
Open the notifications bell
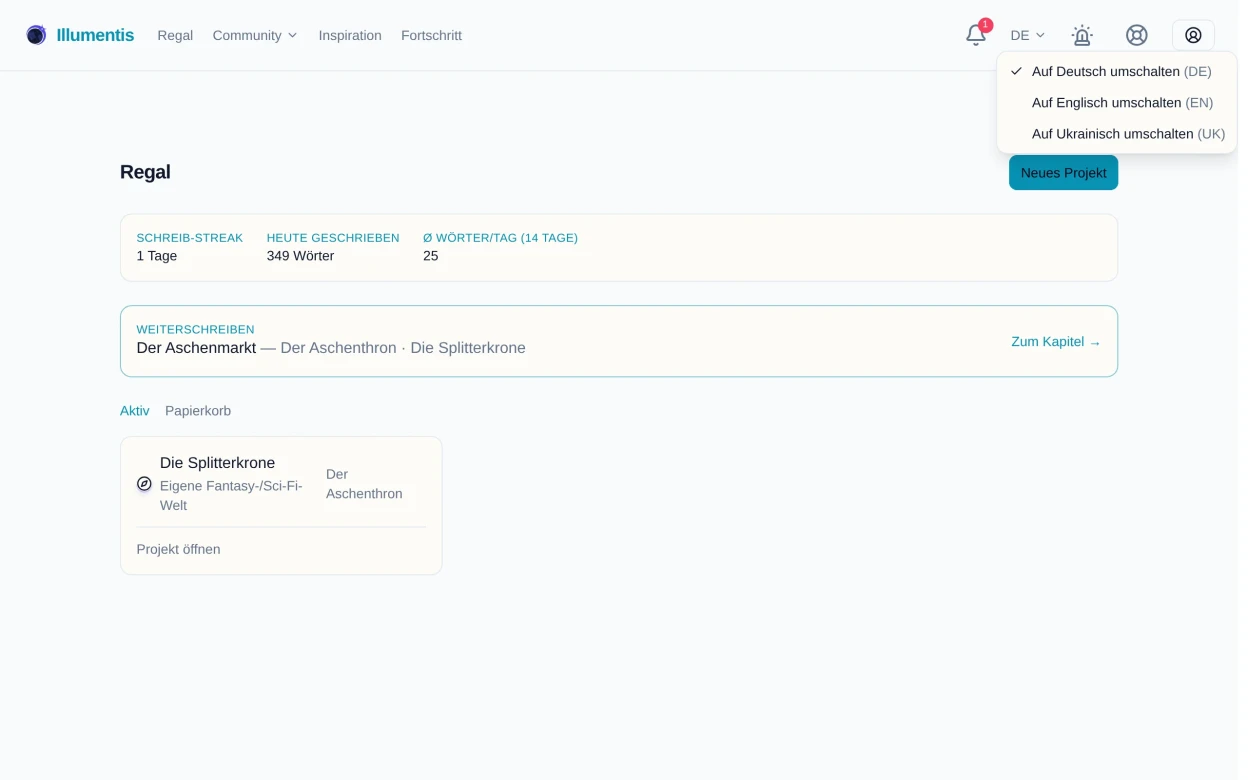tap(976, 35)
